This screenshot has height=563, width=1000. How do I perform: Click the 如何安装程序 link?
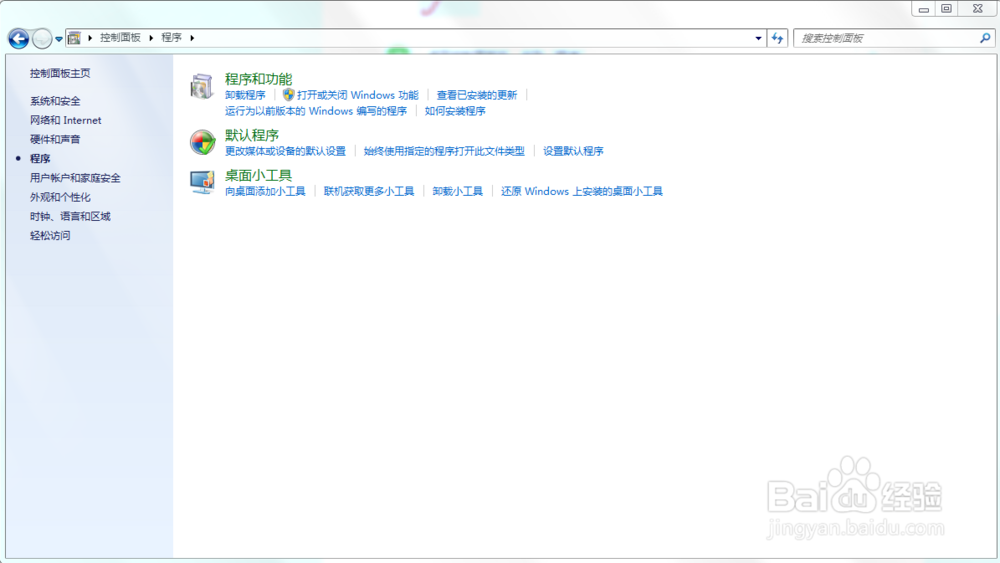[x=455, y=111]
